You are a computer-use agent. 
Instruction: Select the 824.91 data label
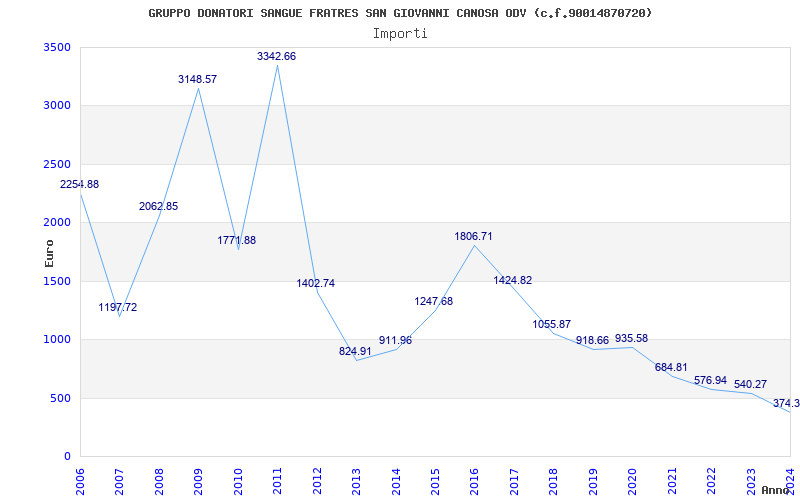[358, 352]
